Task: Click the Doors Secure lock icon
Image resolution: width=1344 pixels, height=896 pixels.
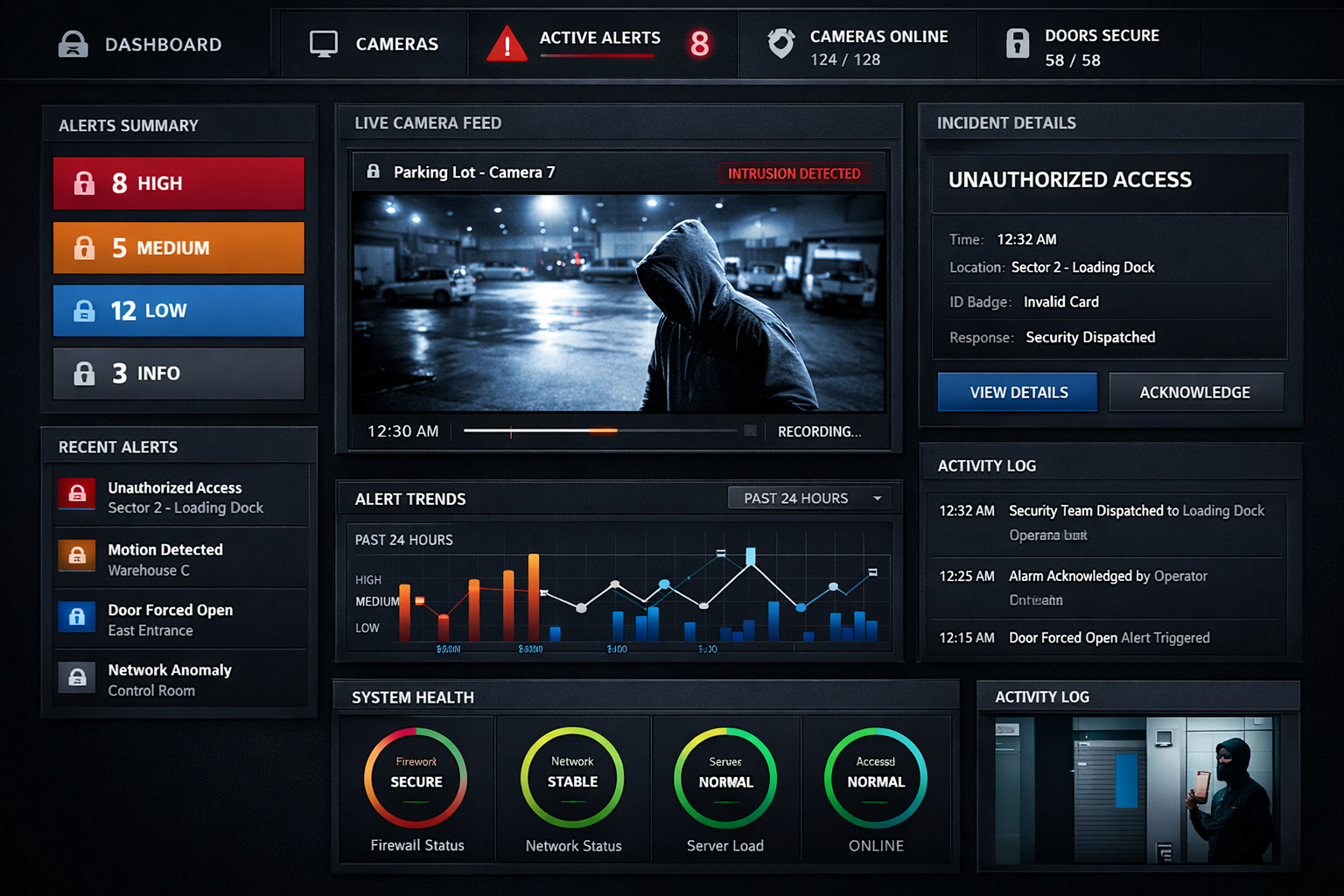Action: click(x=1018, y=43)
